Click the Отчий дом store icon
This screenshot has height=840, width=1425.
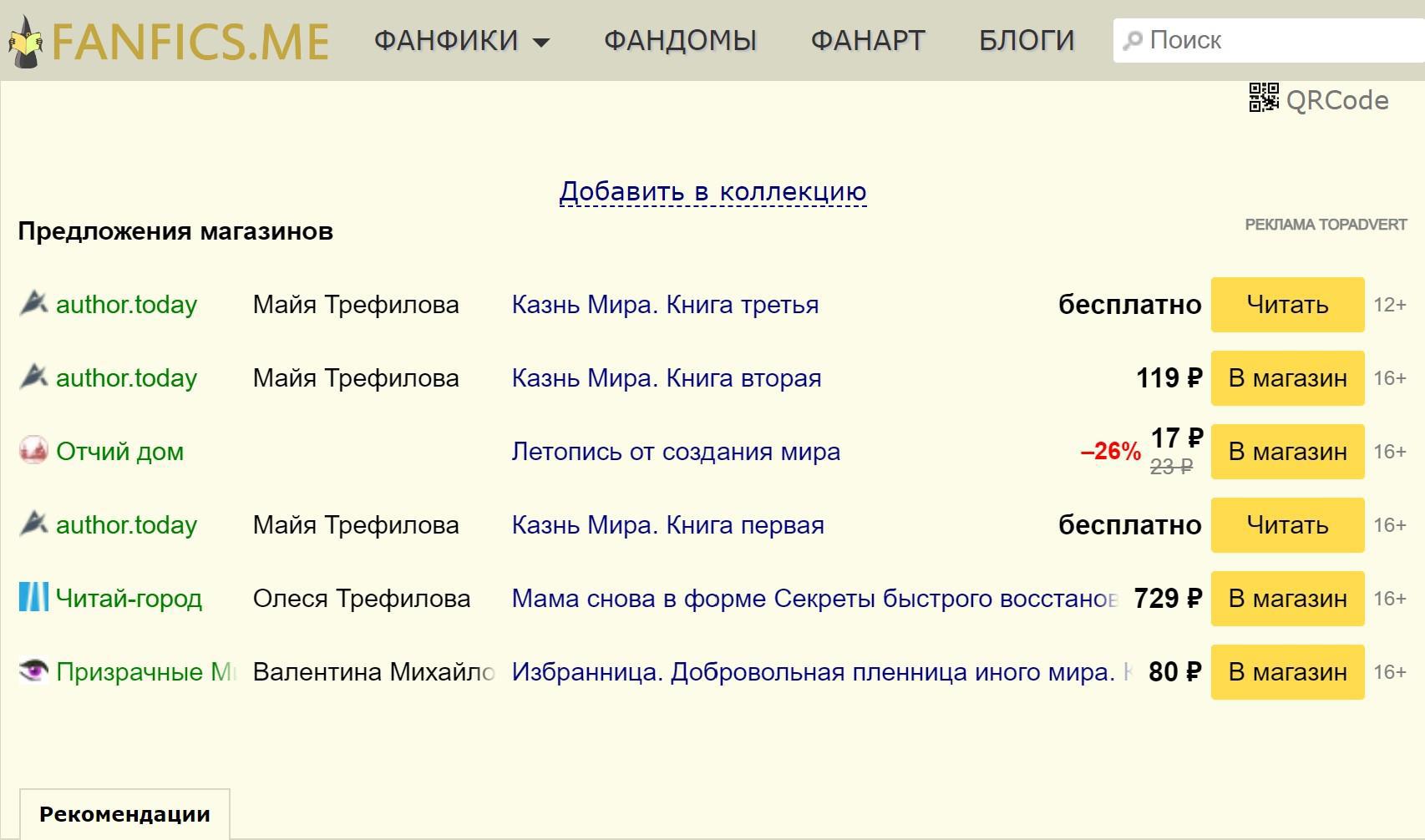coord(33,451)
